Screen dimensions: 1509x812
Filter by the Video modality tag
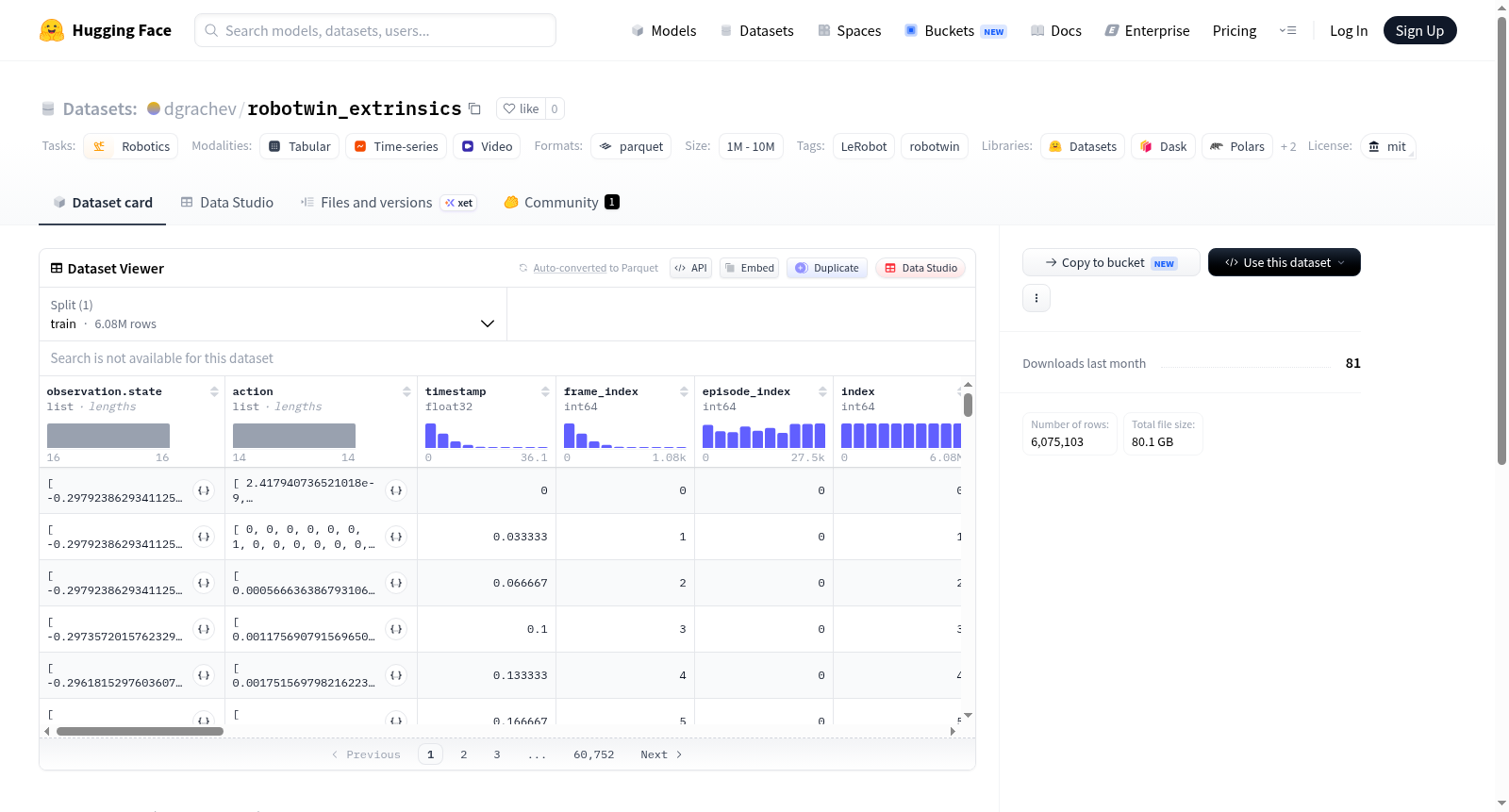[x=488, y=146]
